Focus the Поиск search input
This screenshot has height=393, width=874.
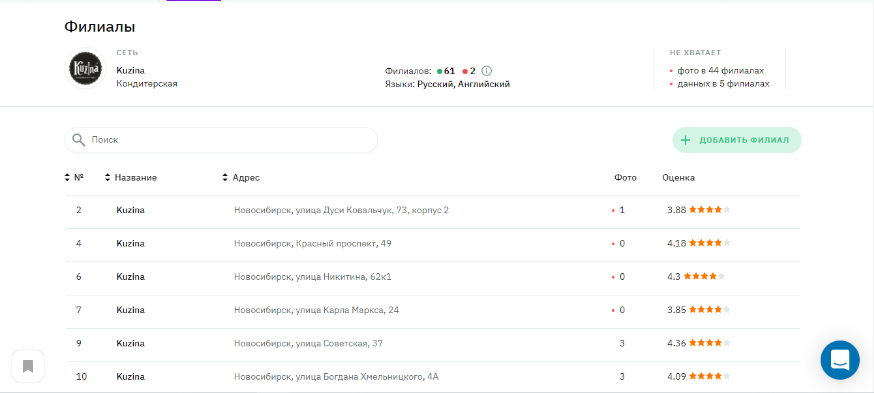[221, 140]
